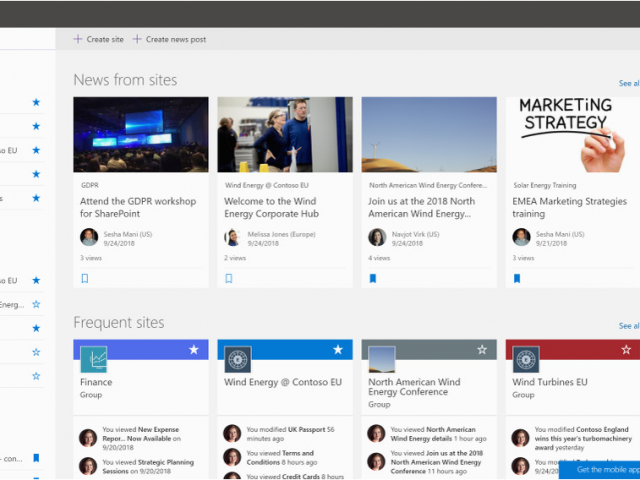Open the workshop photo on the Wind Energy Hub post
Image resolution: width=640 pixels, height=480 pixels.
click(285, 134)
